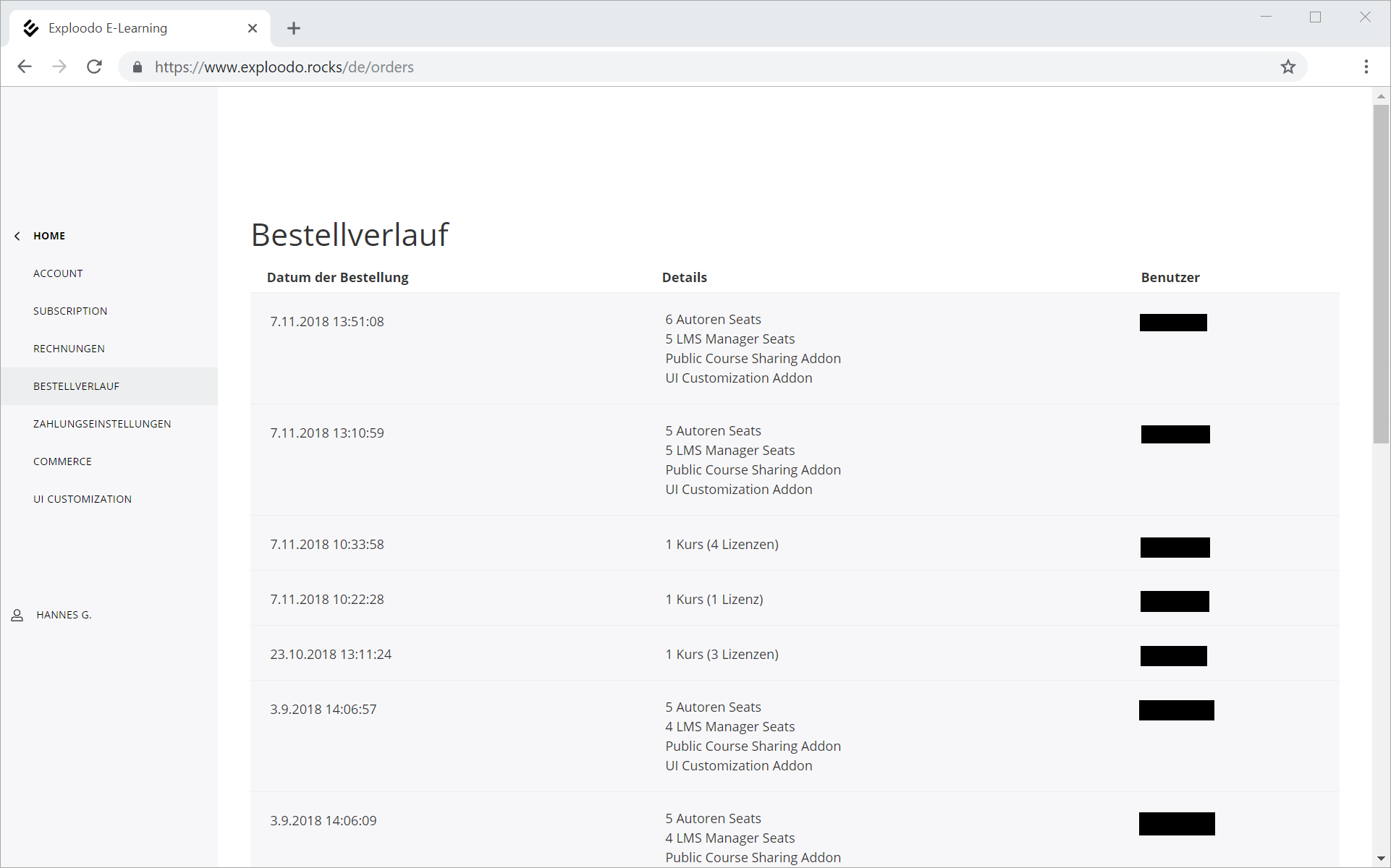Viewport: 1391px width, 868px height.
Task: Click the user profile icon near Hannes G.
Action: tap(17, 615)
